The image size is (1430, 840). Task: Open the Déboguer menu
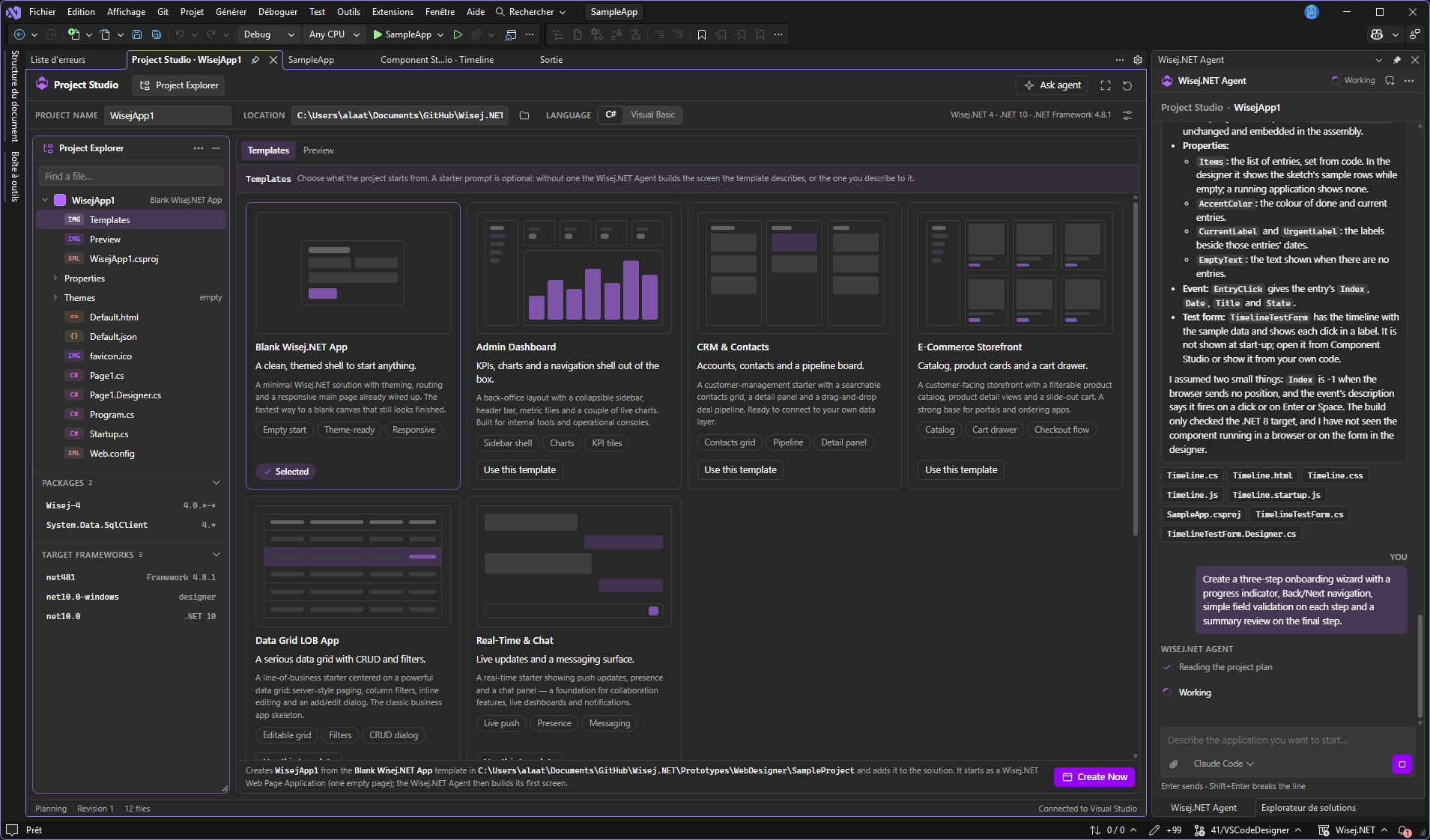(x=278, y=12)
